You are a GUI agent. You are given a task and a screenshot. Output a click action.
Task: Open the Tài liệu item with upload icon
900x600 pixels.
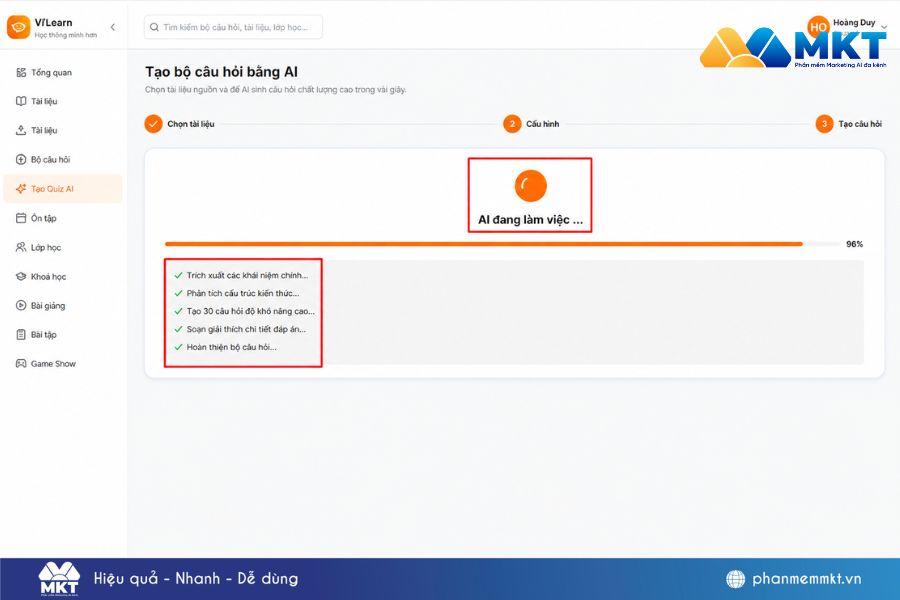tap(63, 130)
